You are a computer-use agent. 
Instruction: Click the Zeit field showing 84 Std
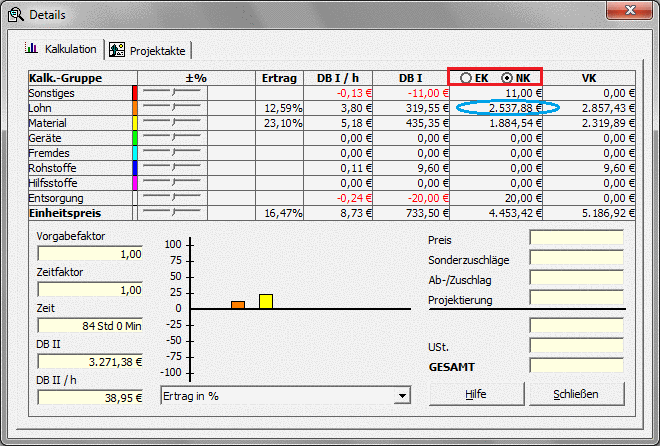[90, 326]
